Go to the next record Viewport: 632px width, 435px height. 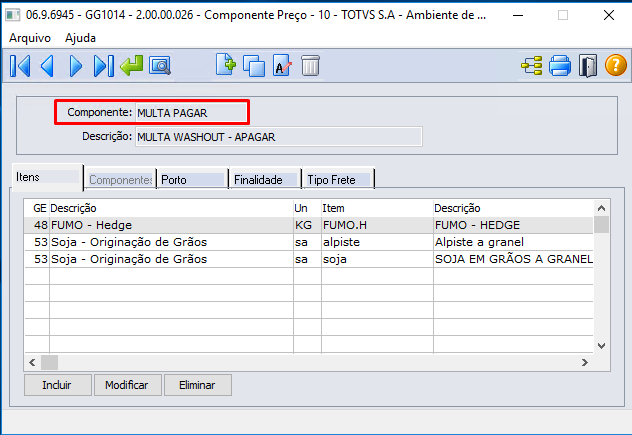pyautogui.click(x=75, y=66)
